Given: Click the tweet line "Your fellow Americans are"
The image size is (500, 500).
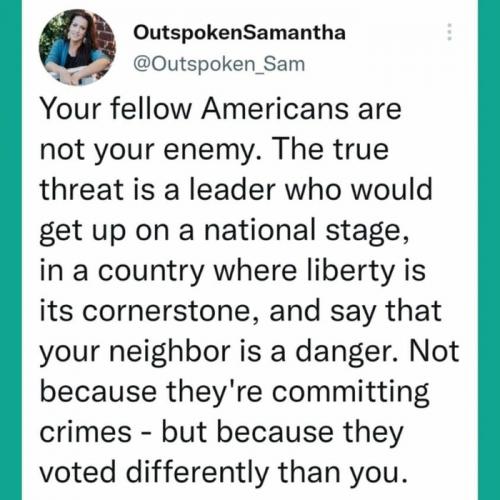Looking at the screenshot, I should (221, 109).
